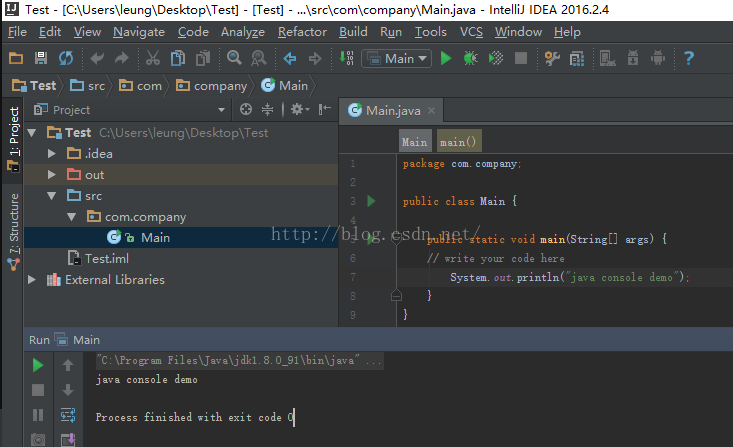This screenshot has height=447, width=733.
Task: Click the green Run button in toolbar
Action: pos(446,58)
